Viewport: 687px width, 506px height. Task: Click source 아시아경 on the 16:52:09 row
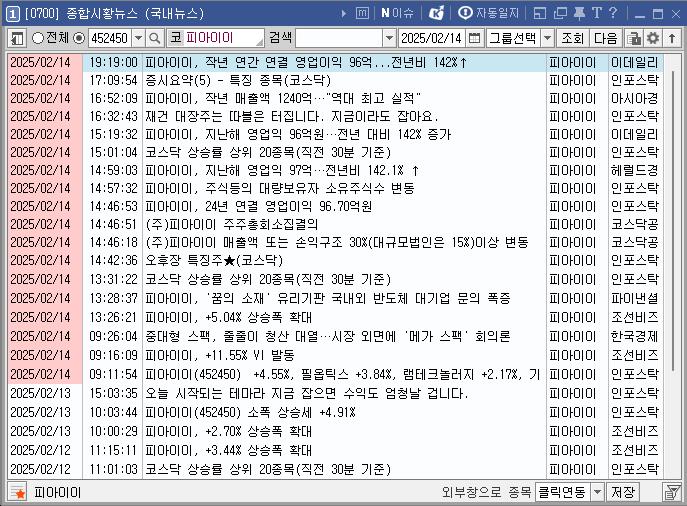pyautogui.click(x=634, y=99)
